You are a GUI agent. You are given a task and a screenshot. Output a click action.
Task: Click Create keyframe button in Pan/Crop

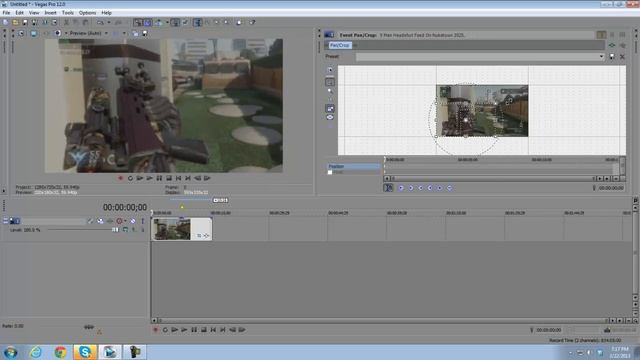click(x=440, y=188)
